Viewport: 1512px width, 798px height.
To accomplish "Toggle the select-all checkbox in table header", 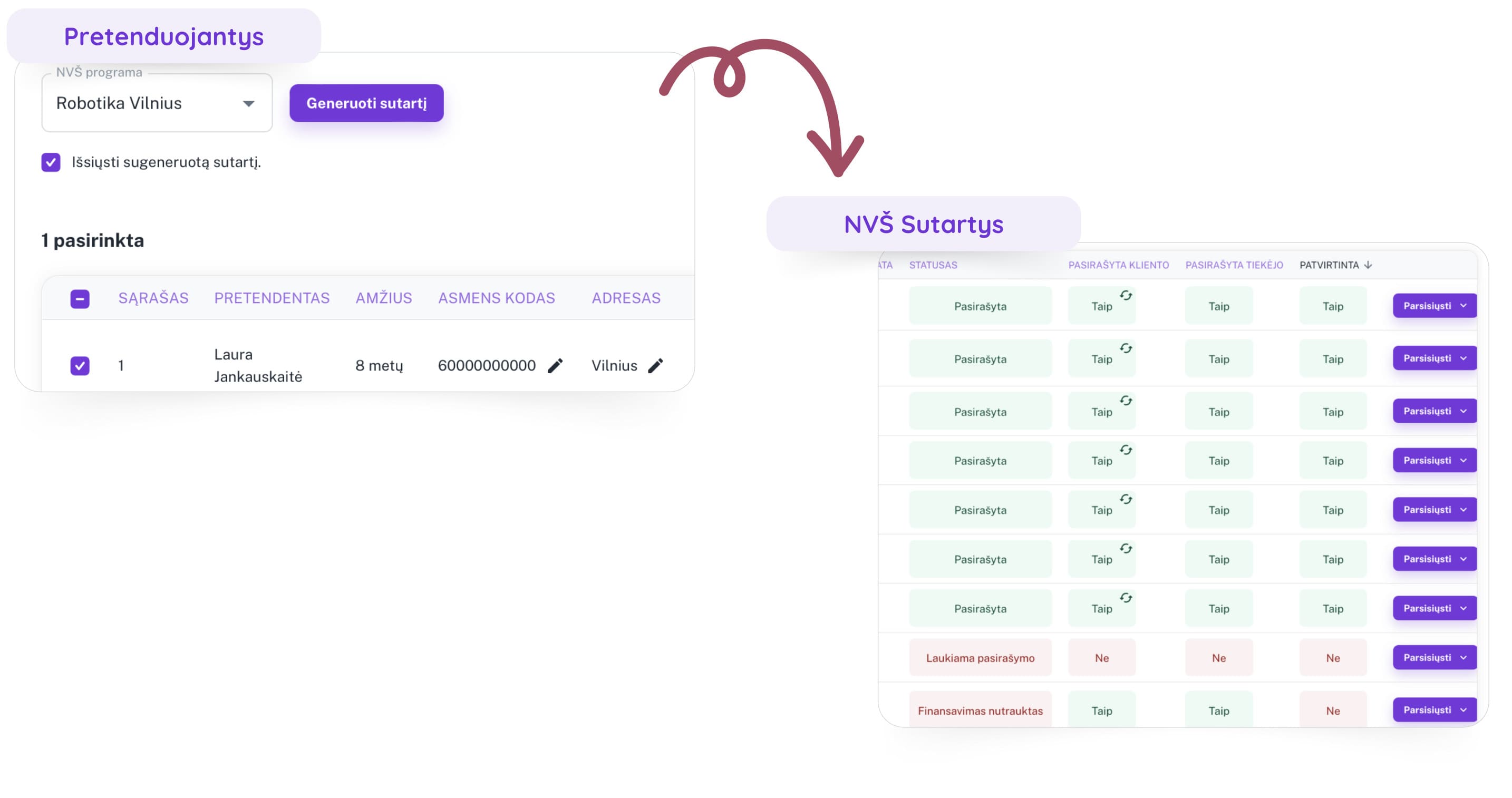I will (x=80, y=299).
